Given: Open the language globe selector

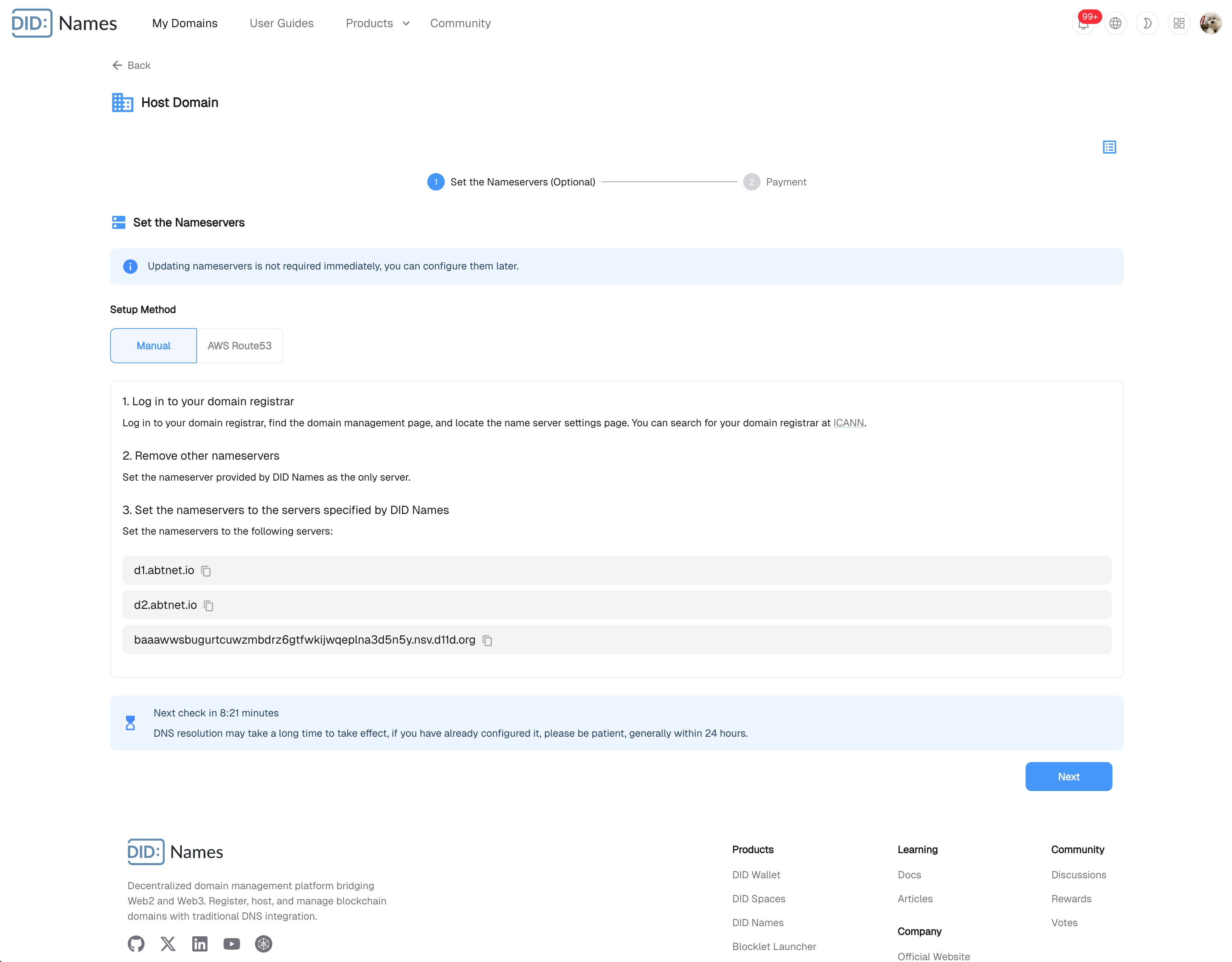Looking at the screenshot, I should pyautogui.click(x=1115, y=24).
